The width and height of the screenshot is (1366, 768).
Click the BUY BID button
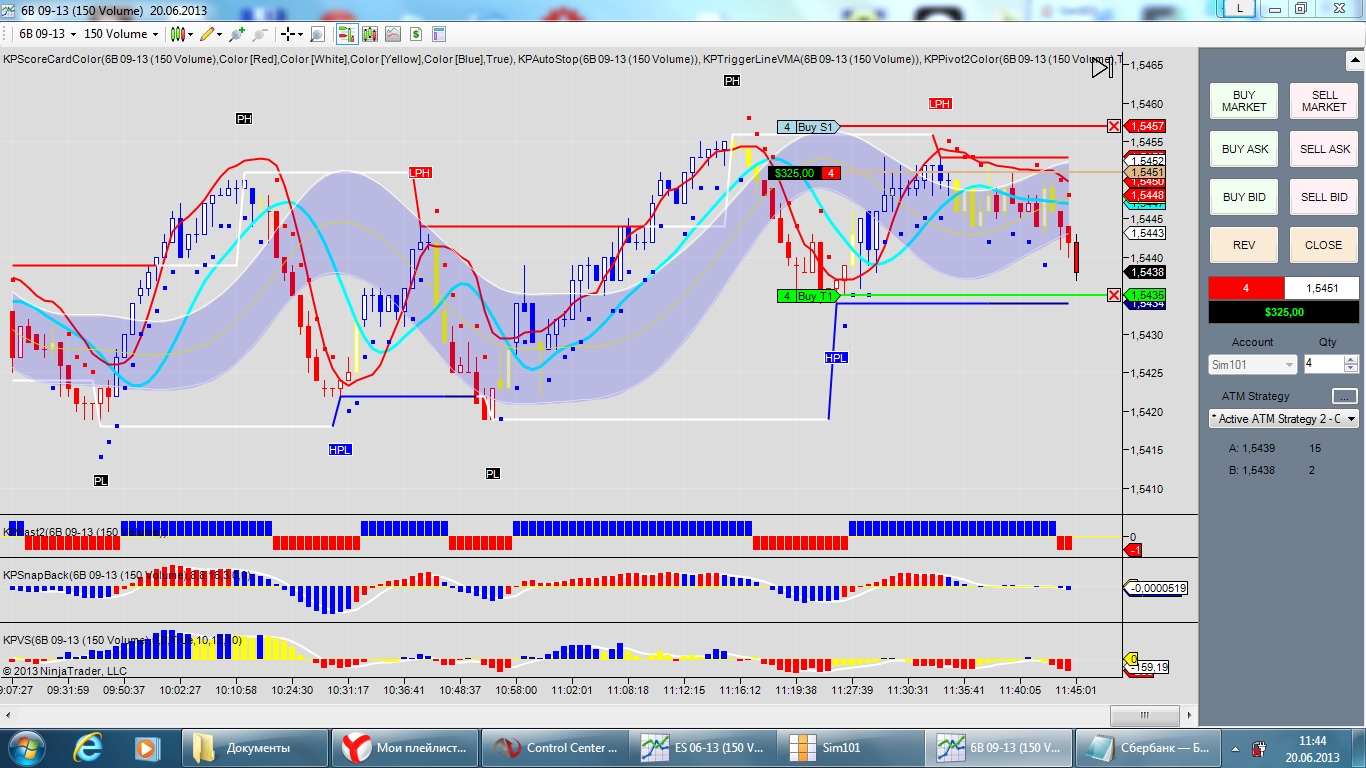pyautogui.click(x=1244, y=197)
